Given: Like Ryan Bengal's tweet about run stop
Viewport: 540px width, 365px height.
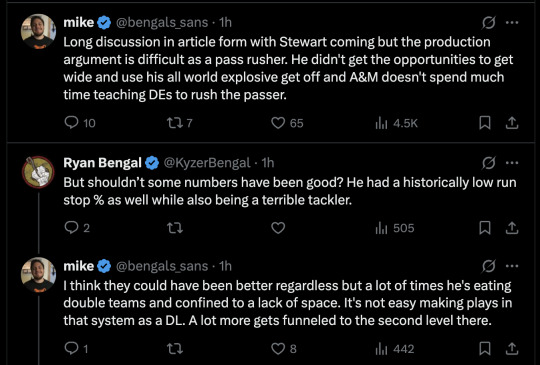Looking at the screenshot, I should [x=278, y=228].
